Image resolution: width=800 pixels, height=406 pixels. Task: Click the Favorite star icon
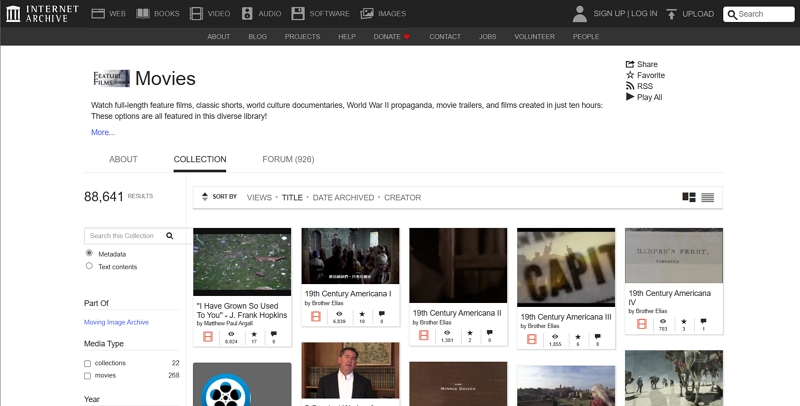point(630,75)
